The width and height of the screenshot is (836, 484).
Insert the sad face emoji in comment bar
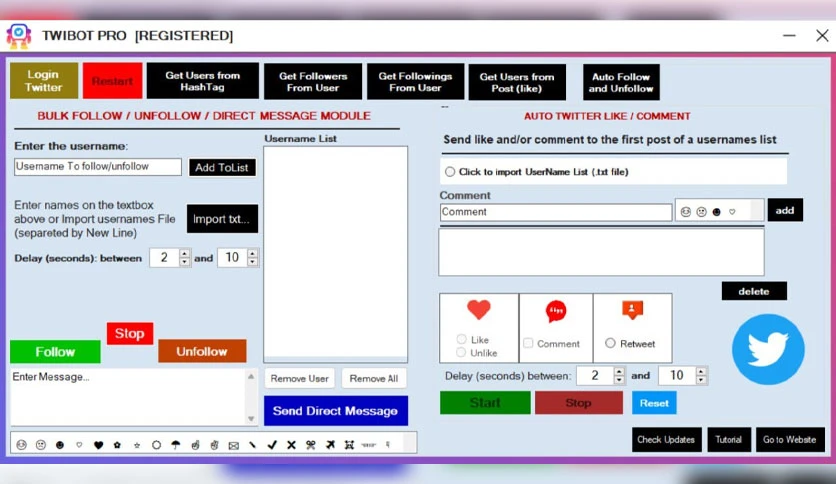click(x=702, y=212)
